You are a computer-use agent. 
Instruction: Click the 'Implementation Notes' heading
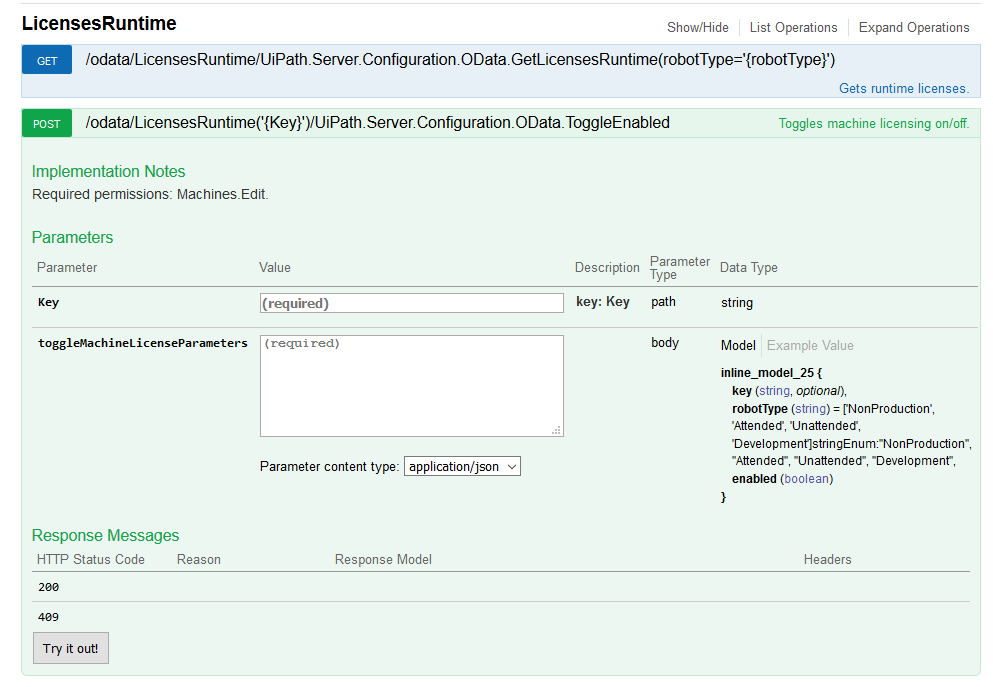point(108,172)
